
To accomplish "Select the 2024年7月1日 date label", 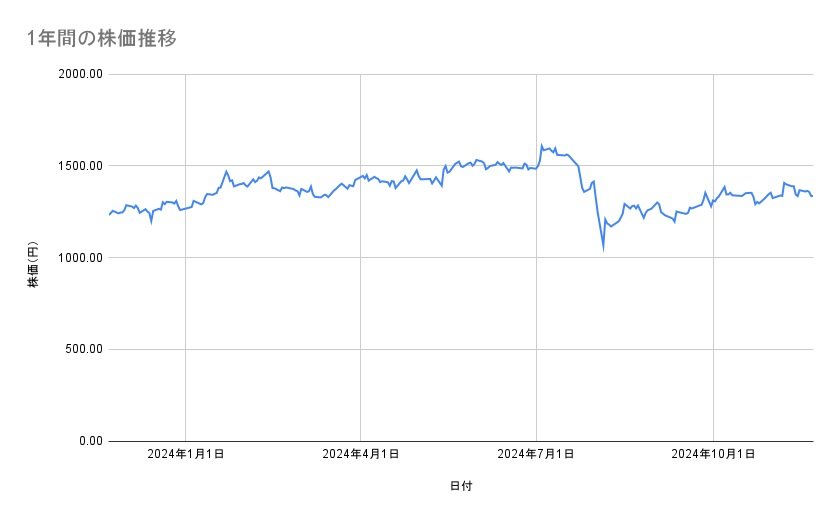I will [x=537, y=455].
